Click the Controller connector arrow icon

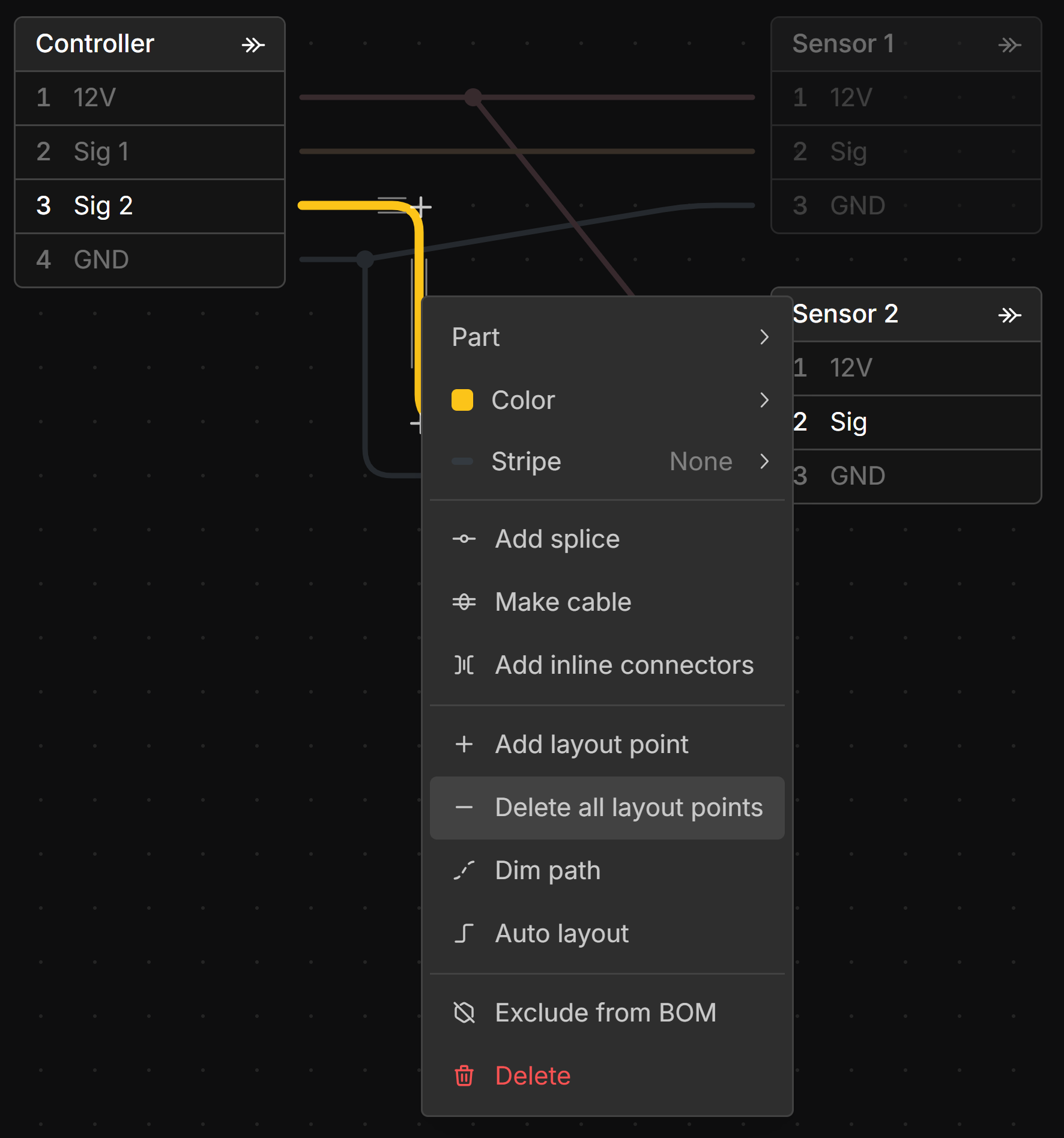253,45
